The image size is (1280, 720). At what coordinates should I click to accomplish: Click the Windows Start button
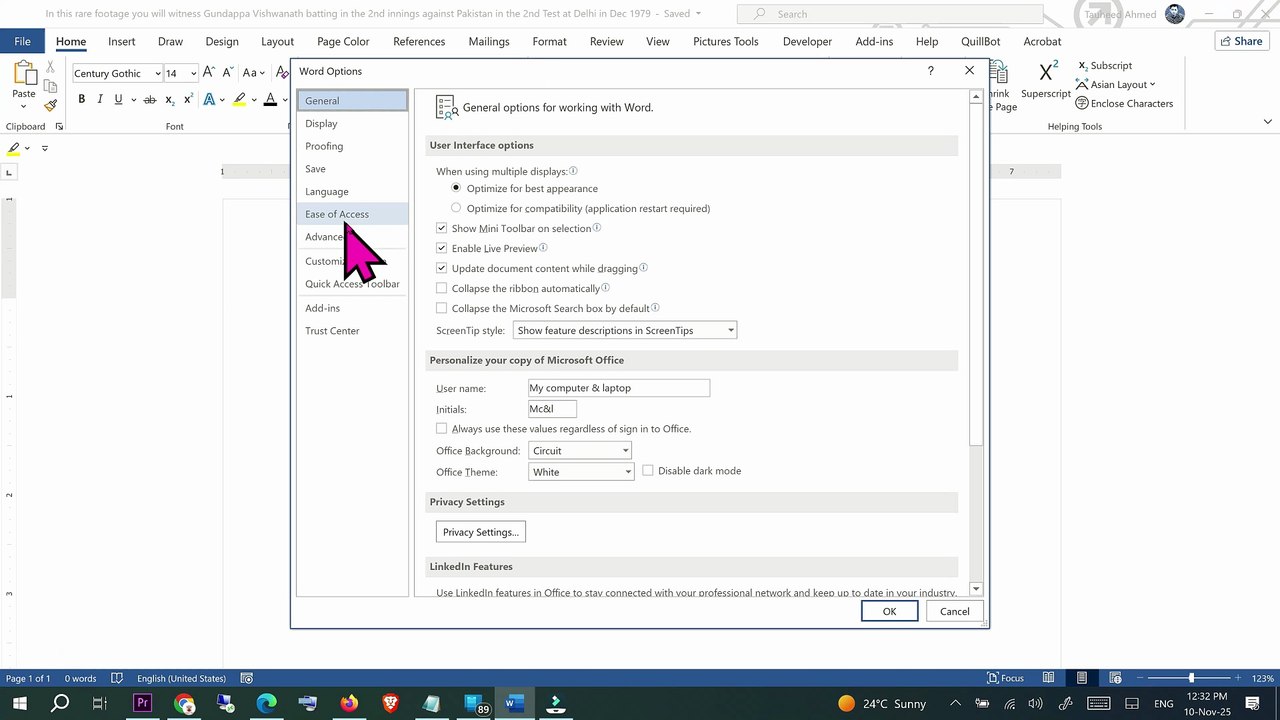click(x=19, y=703)
